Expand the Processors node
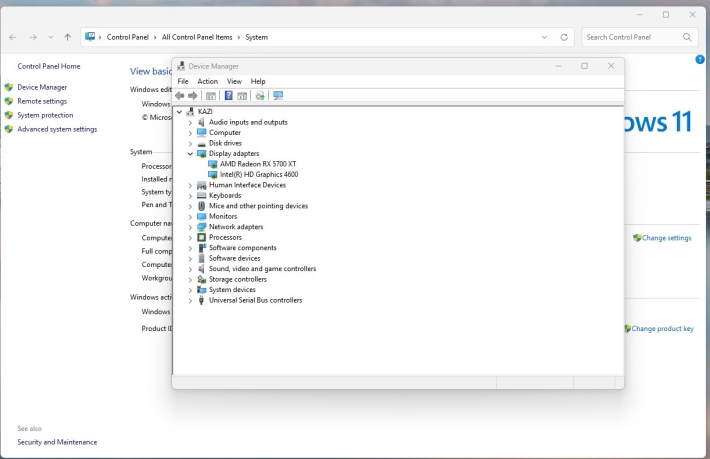The height and width of the screenshot is (459, 710). [x=190, y=238]
